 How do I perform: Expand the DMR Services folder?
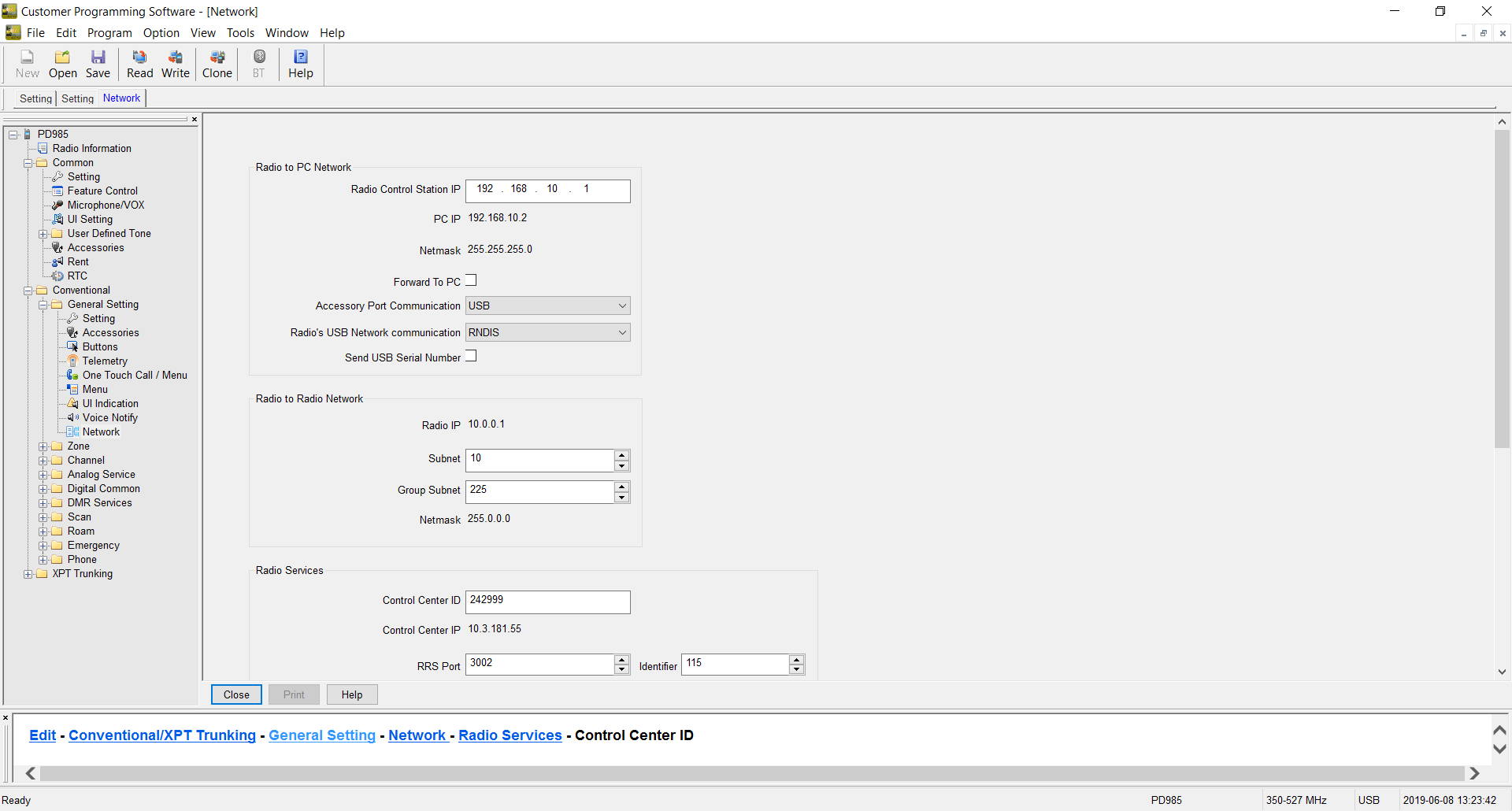pos(43,503)
